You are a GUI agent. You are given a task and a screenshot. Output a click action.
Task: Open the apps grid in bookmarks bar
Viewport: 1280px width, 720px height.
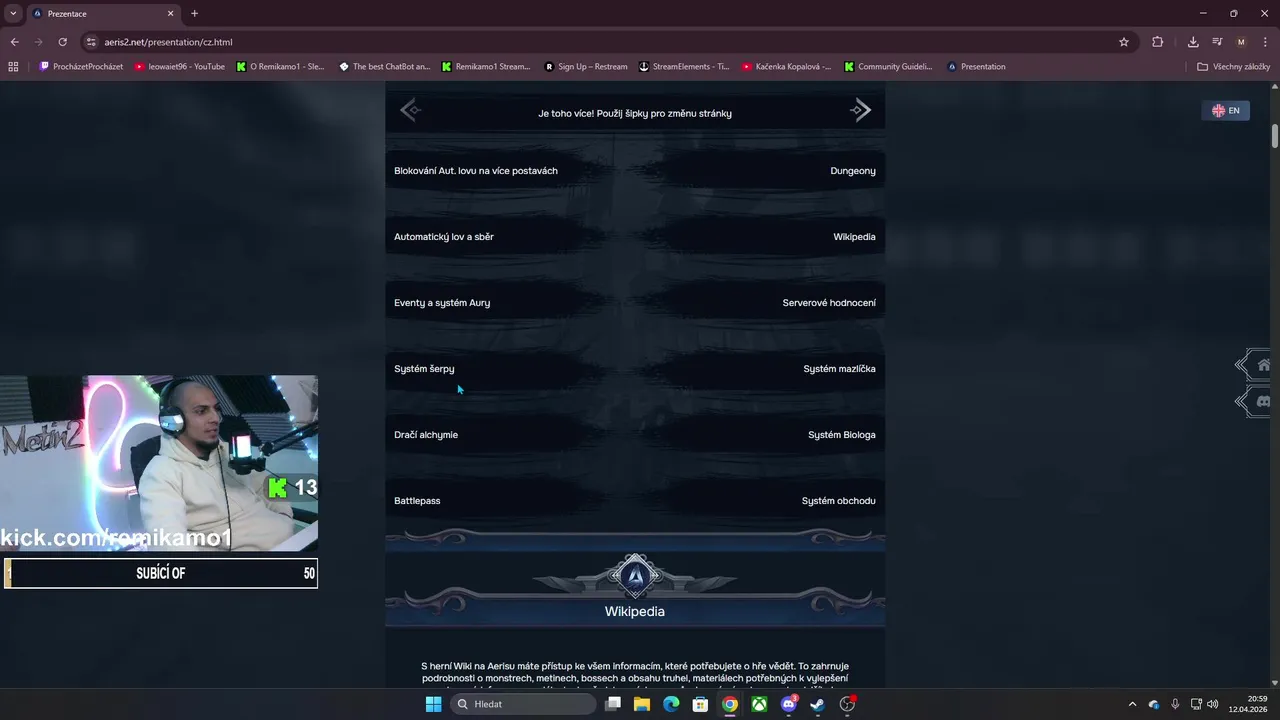click(x=13, y=67)
